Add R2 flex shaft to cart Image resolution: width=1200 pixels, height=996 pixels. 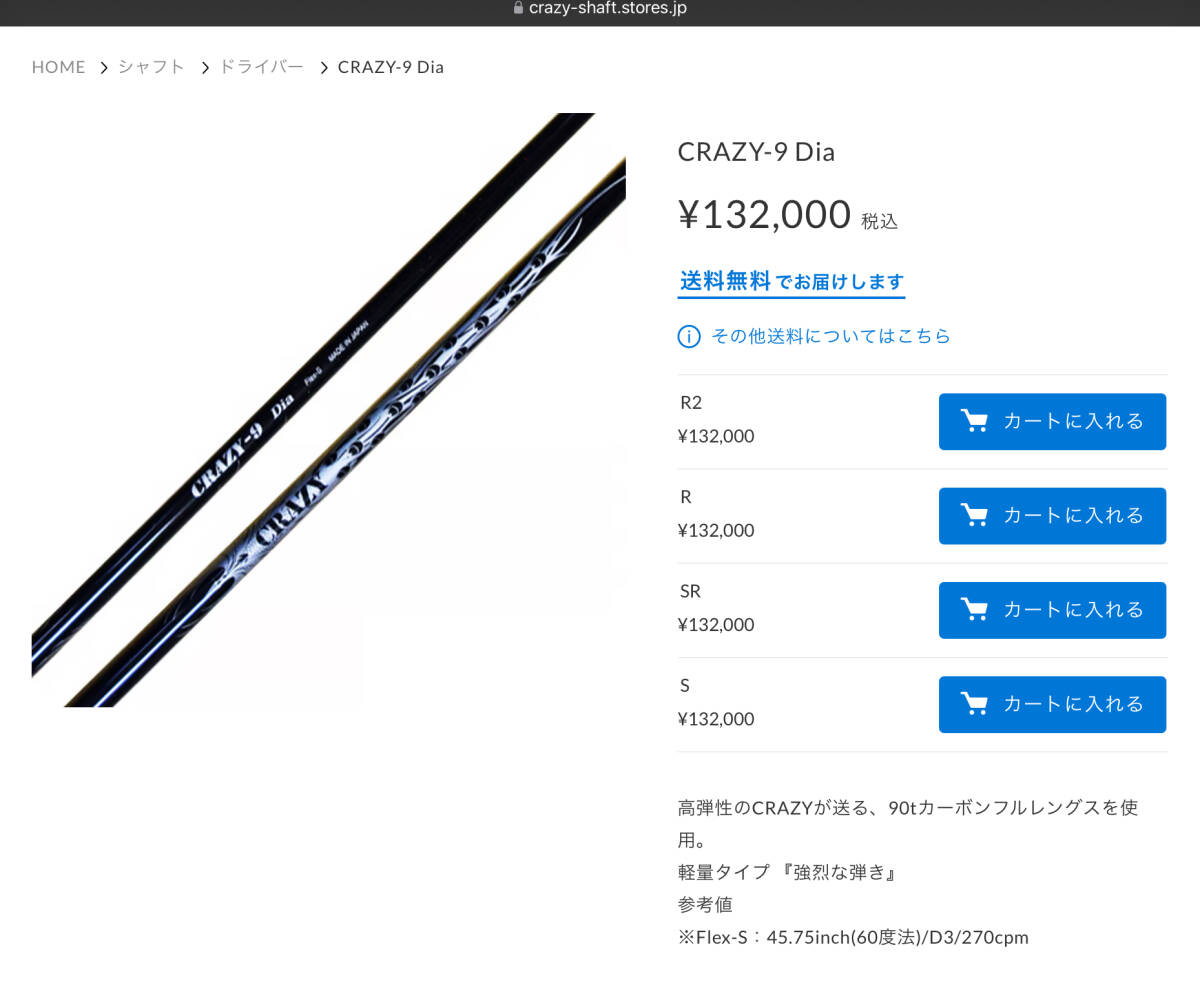pyautogui.click(x=1052, y=421)
